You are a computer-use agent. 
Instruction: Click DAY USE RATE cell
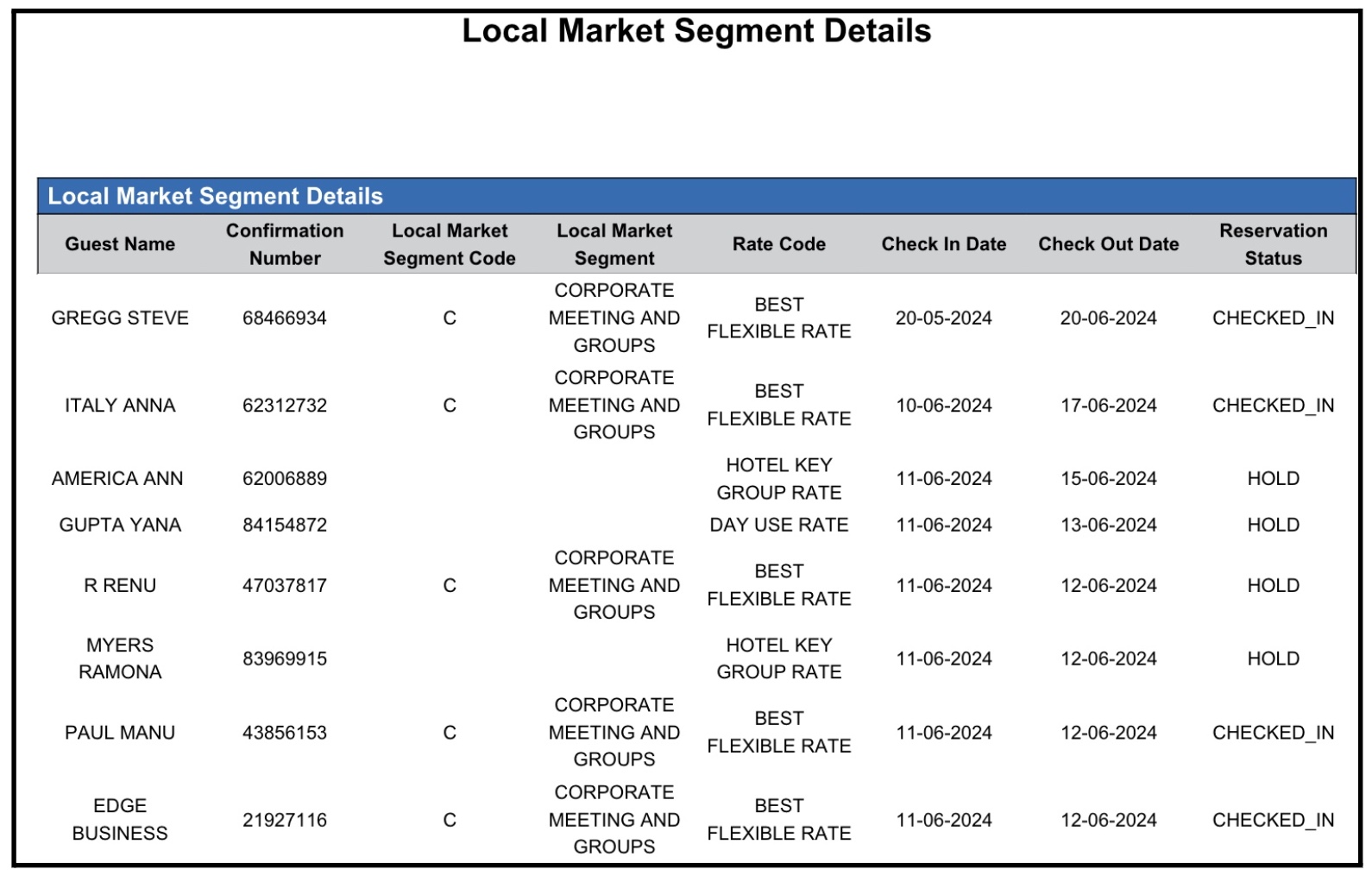pos(778,525)
